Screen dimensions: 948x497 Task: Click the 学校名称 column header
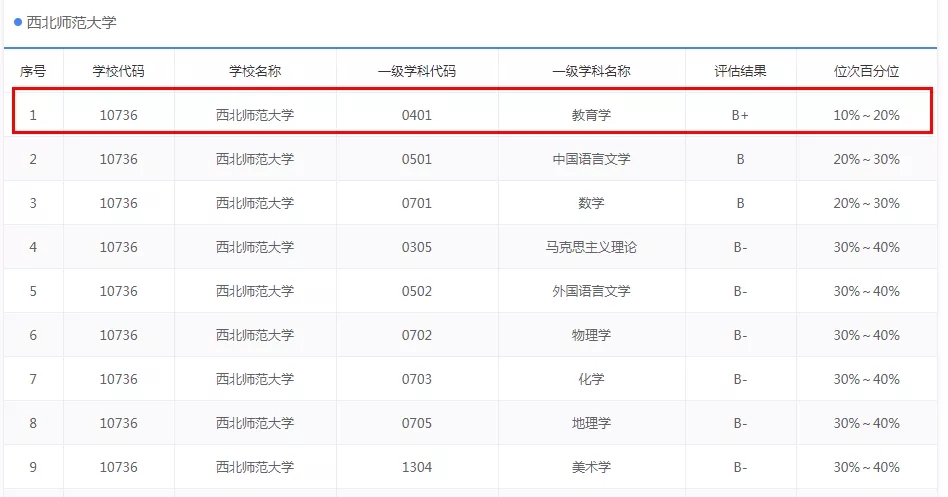255,71
